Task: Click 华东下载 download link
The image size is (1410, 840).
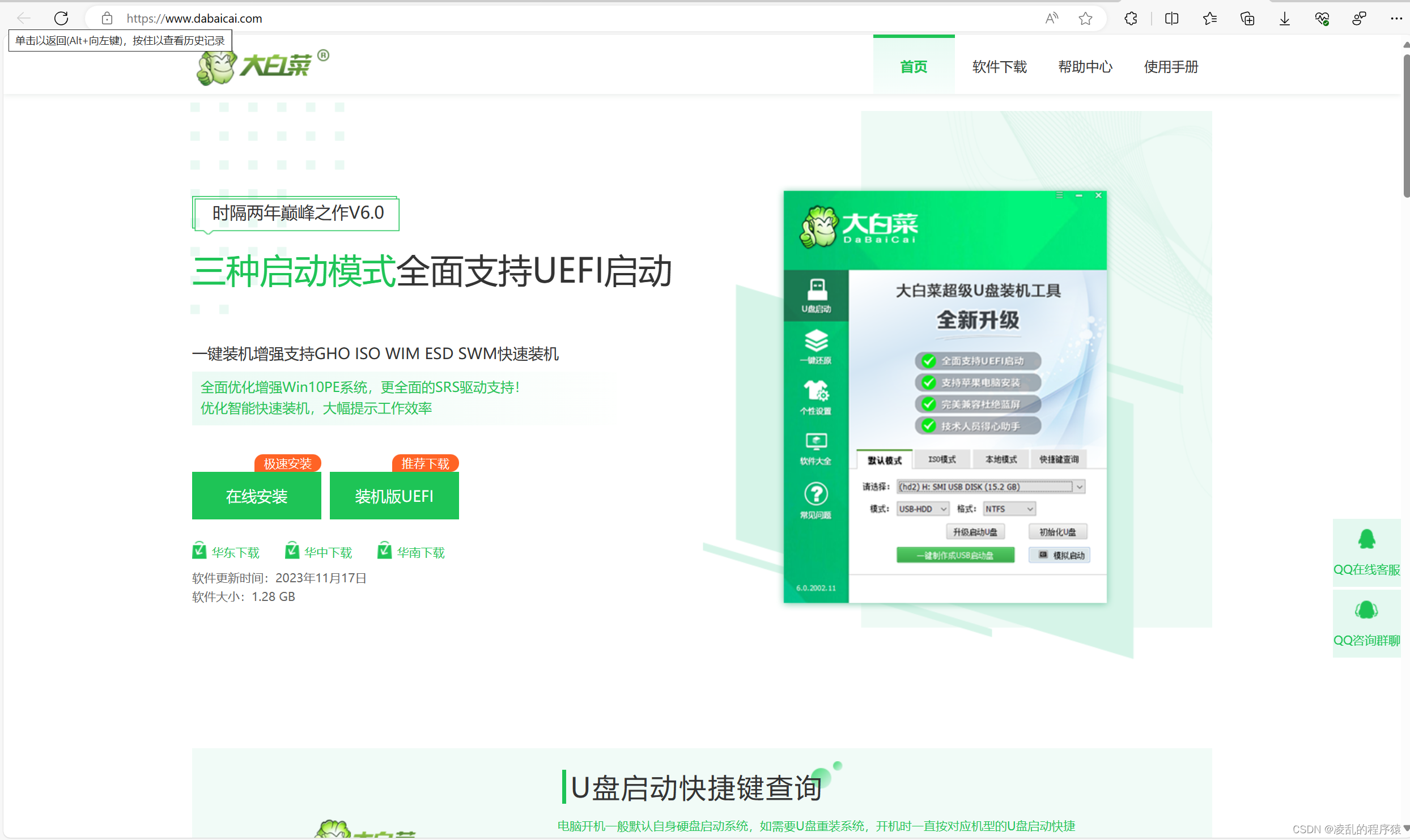Action: [235, 552]
